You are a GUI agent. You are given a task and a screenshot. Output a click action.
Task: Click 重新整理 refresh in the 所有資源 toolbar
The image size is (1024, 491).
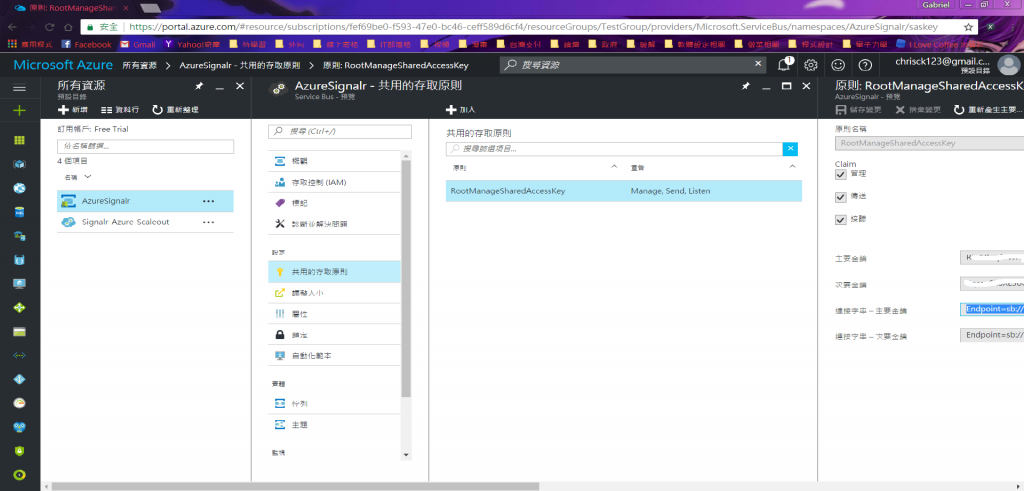pos(175,110)
